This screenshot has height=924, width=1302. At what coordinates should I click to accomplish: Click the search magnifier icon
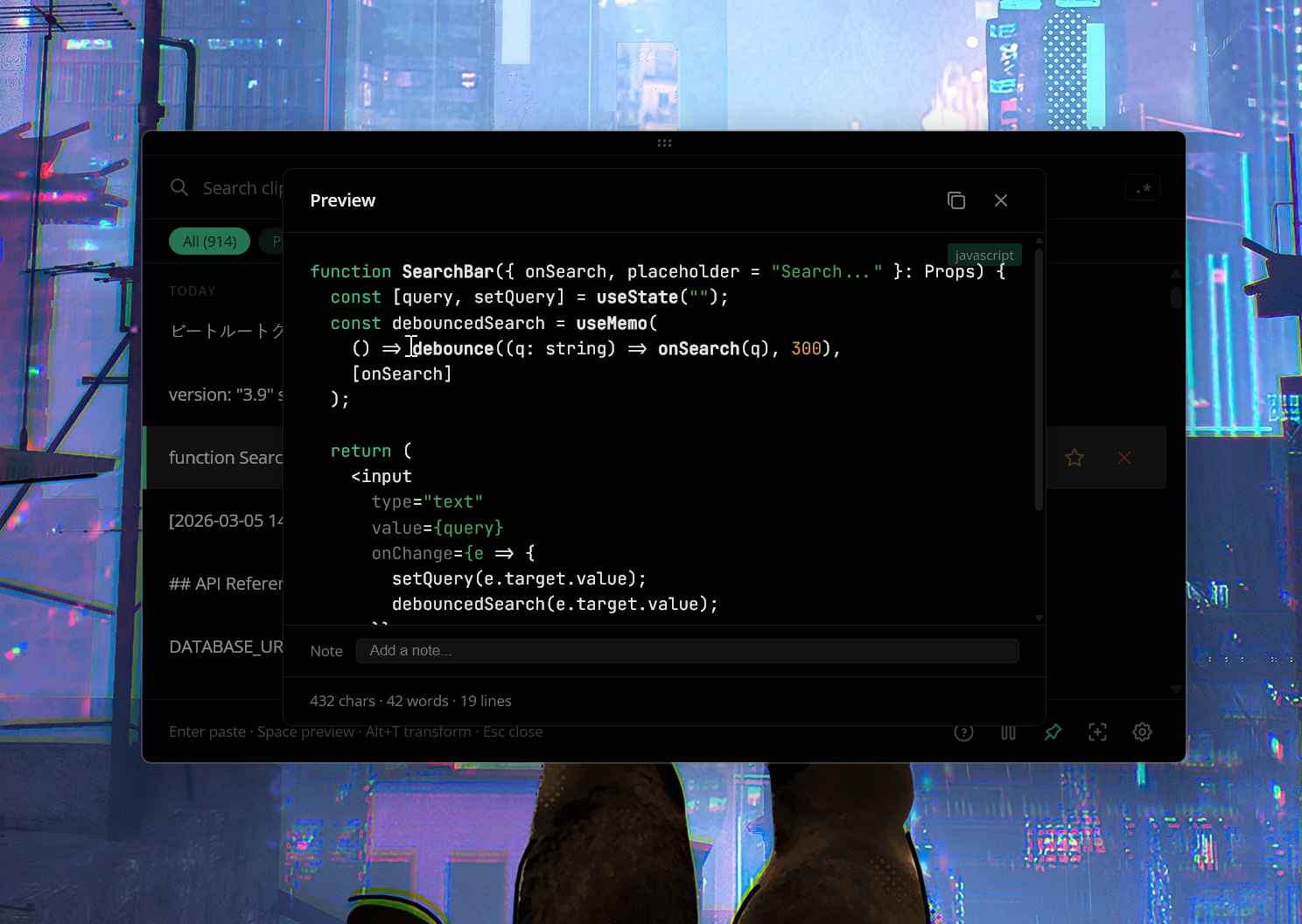pyautogui.click(x=179, y=187)
